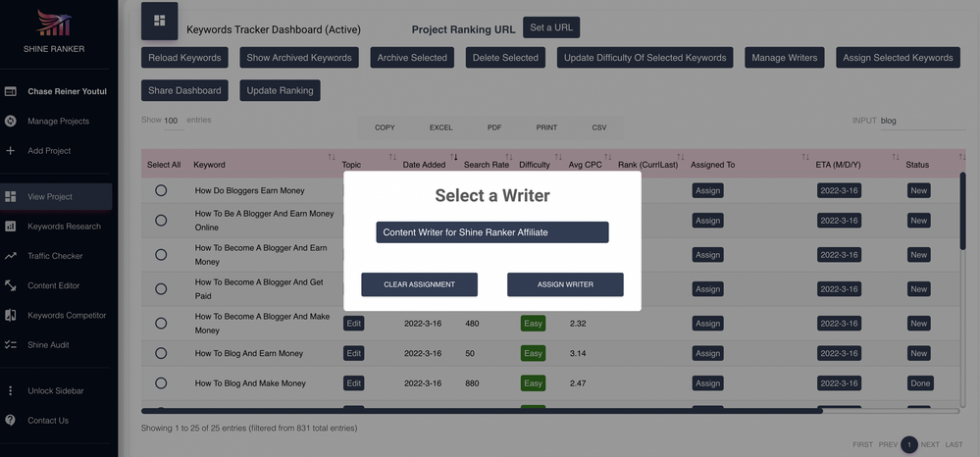Select radio for How To Blog And Make Money

point(161,383)
